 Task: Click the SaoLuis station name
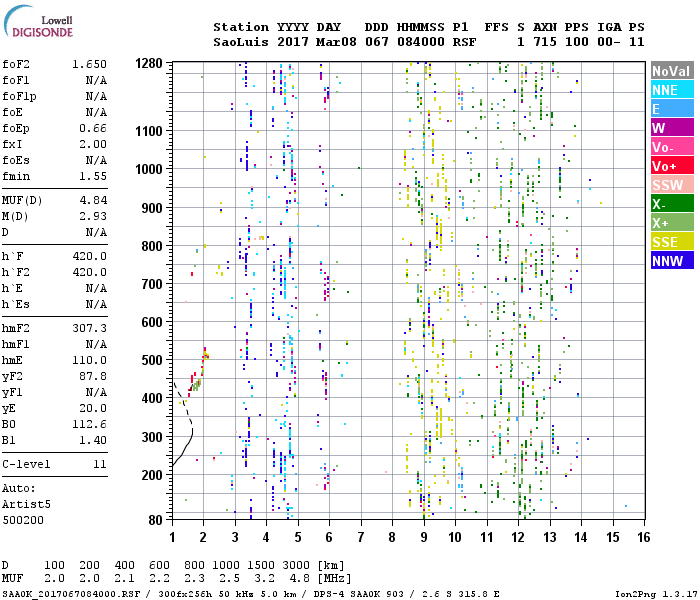tap(241, 42)
